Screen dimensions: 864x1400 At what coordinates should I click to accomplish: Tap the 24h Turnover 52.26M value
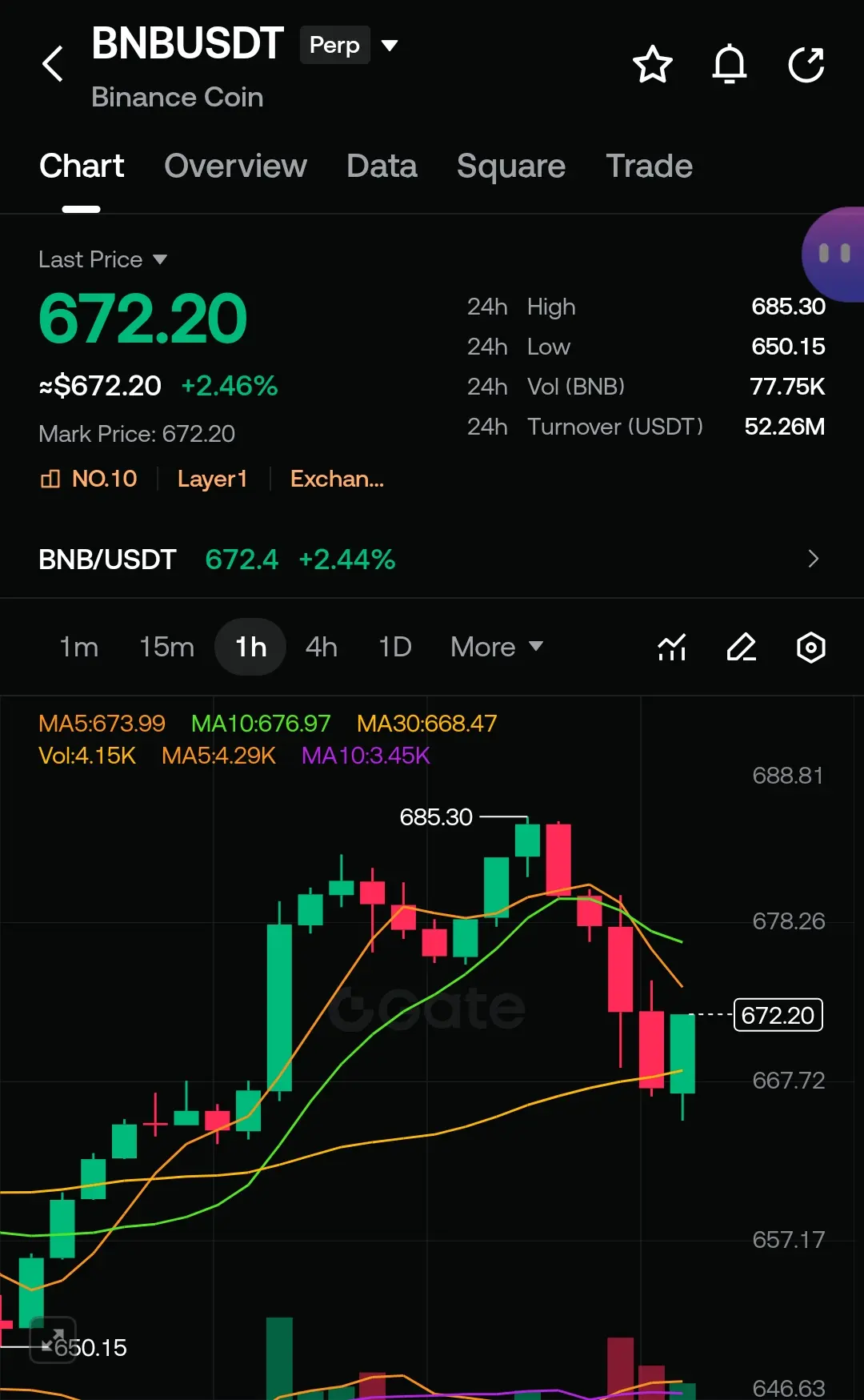(784, 427)
